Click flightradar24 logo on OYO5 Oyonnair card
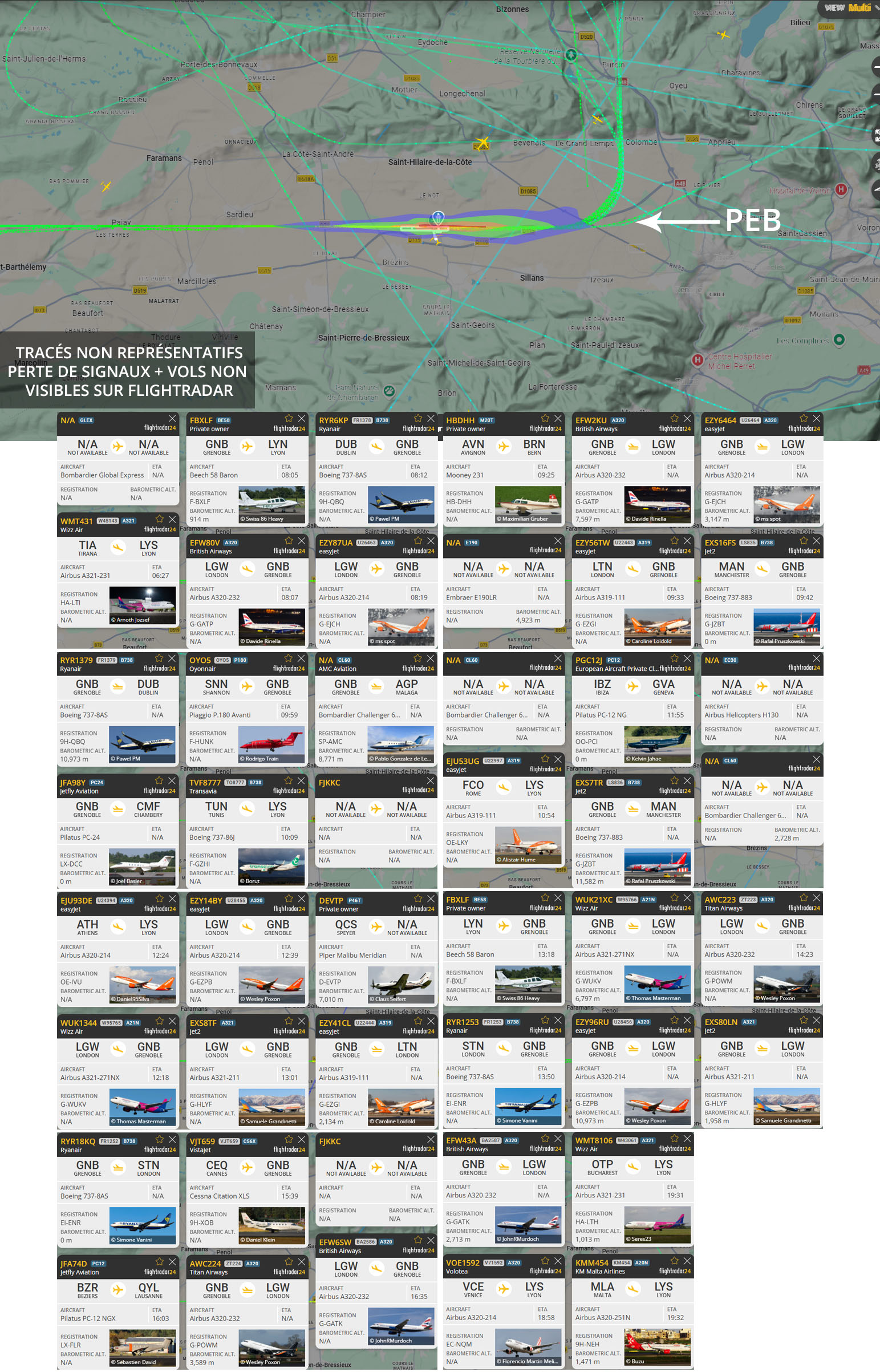 pos(289,669)
